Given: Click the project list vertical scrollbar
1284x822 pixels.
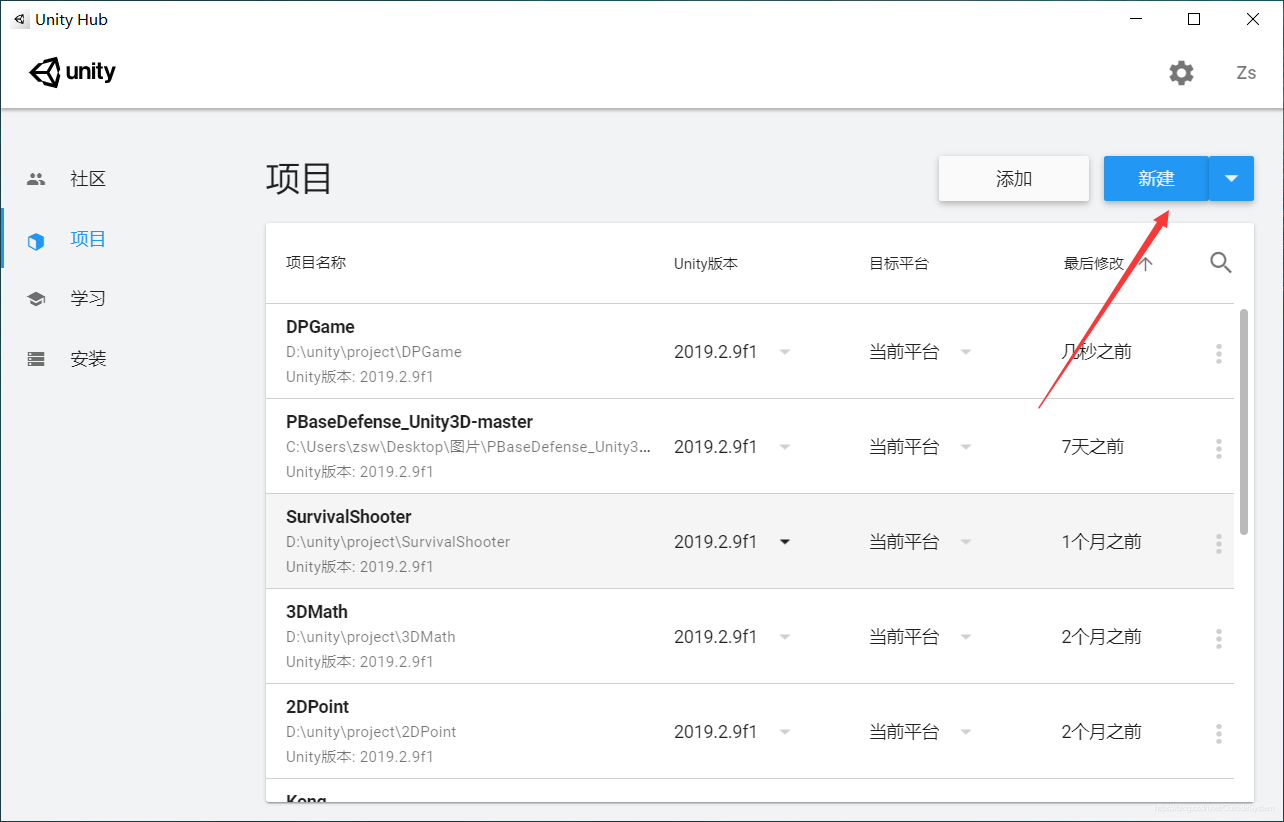Looking at the screenshot, I should 1244,421.
